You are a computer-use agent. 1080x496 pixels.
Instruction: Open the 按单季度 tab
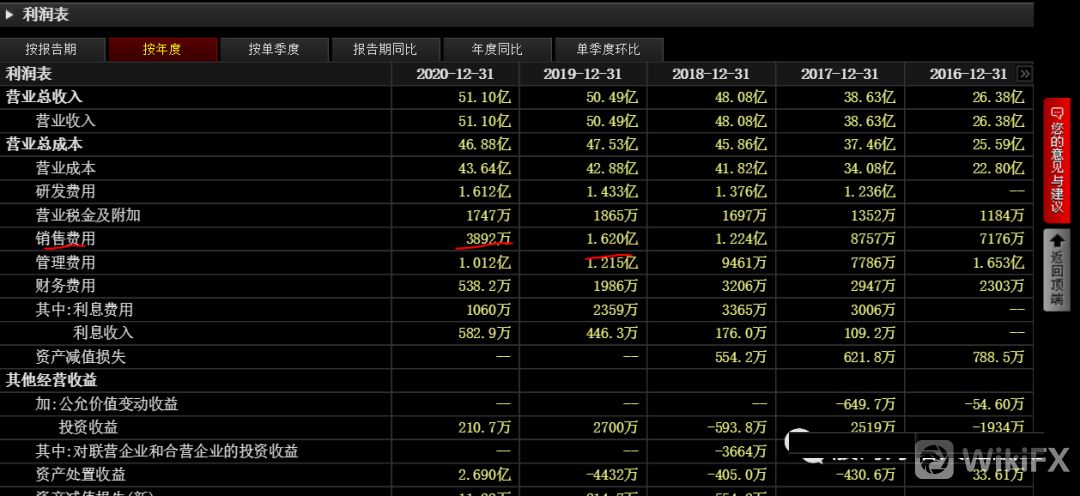tap(274, 49)
